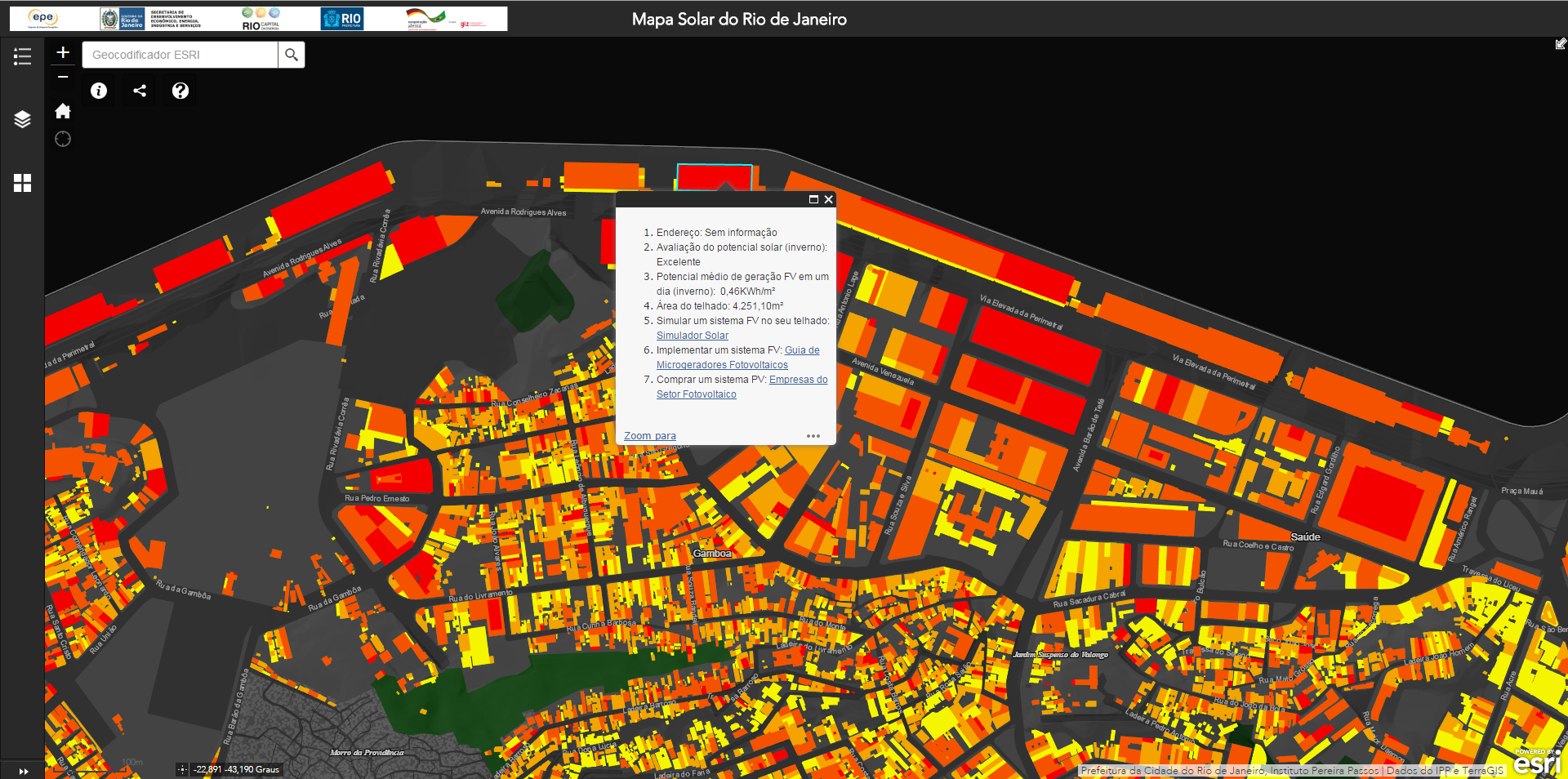Click the Rua Sacadura Cabral street label
The image size is (1568, 779).
click(1089, 599)
